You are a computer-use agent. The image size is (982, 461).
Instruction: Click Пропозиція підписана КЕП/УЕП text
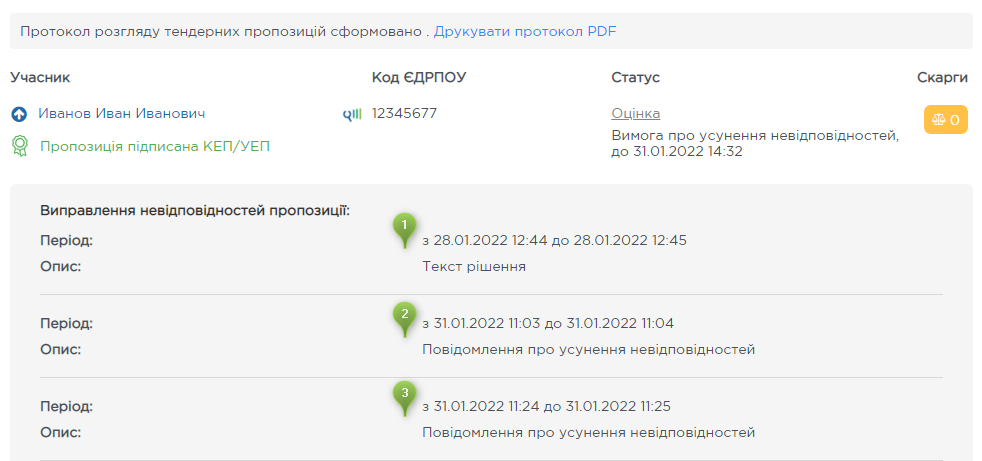pos(155,146)
